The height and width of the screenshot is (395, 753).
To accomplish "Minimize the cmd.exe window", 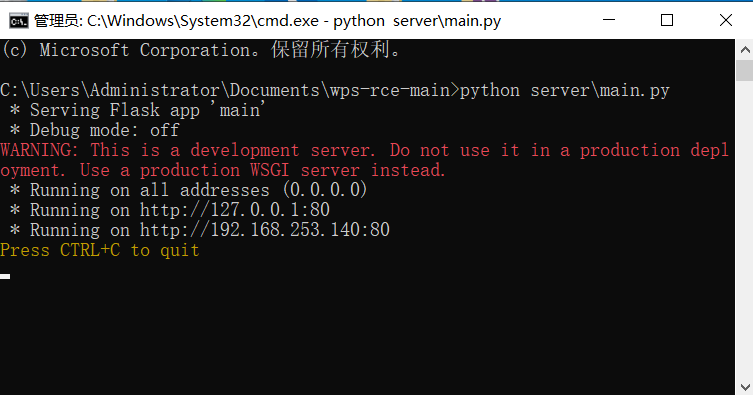I will tap(609, 20).
